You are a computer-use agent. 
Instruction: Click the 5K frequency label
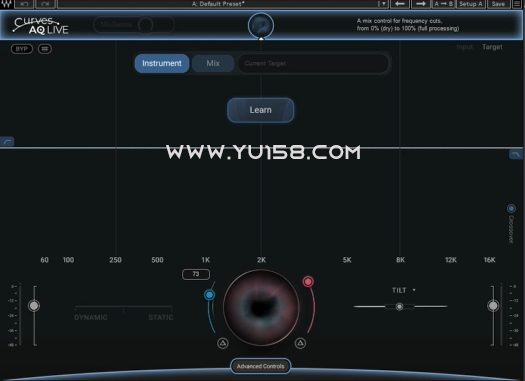tap(347, 260)
